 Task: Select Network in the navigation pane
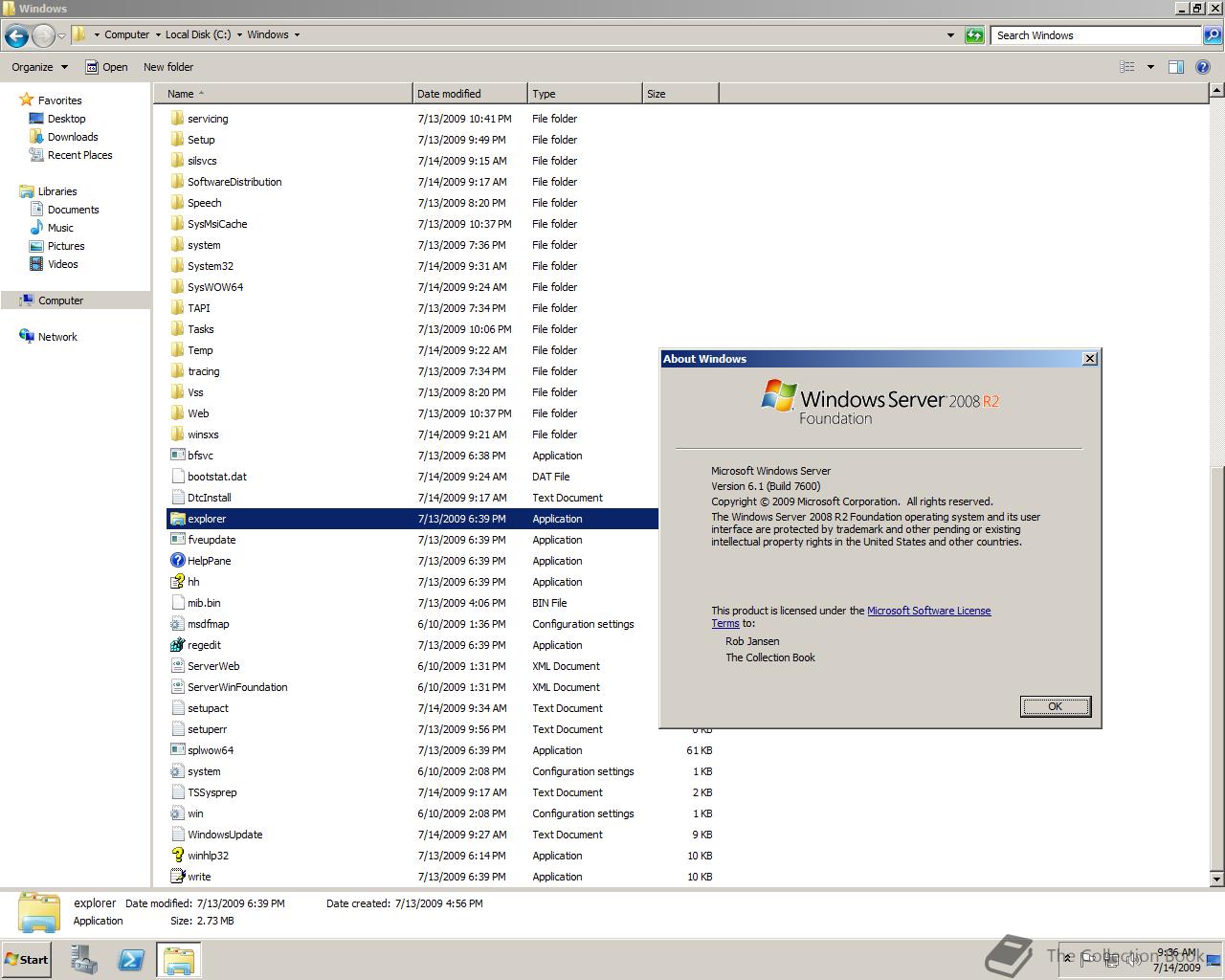click(x=57, y=337)
